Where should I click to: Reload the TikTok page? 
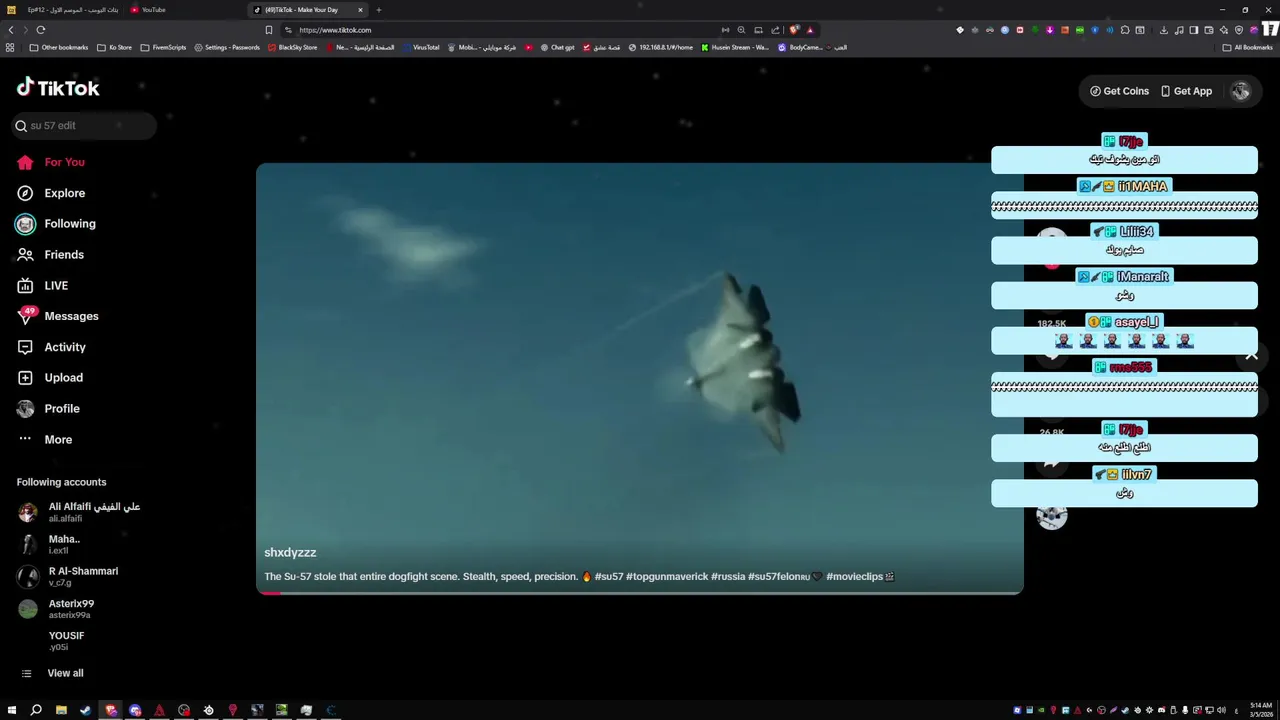[41, 30]
